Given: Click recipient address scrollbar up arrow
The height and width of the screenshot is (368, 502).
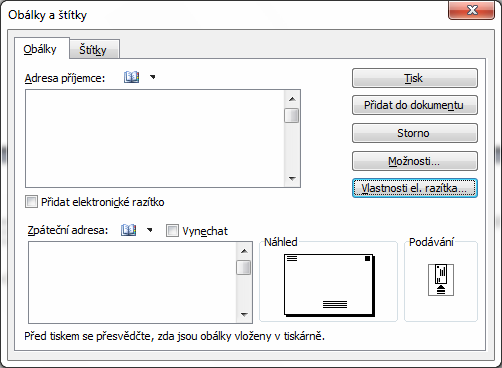Looking at the screenshot, I should point(292,99).
